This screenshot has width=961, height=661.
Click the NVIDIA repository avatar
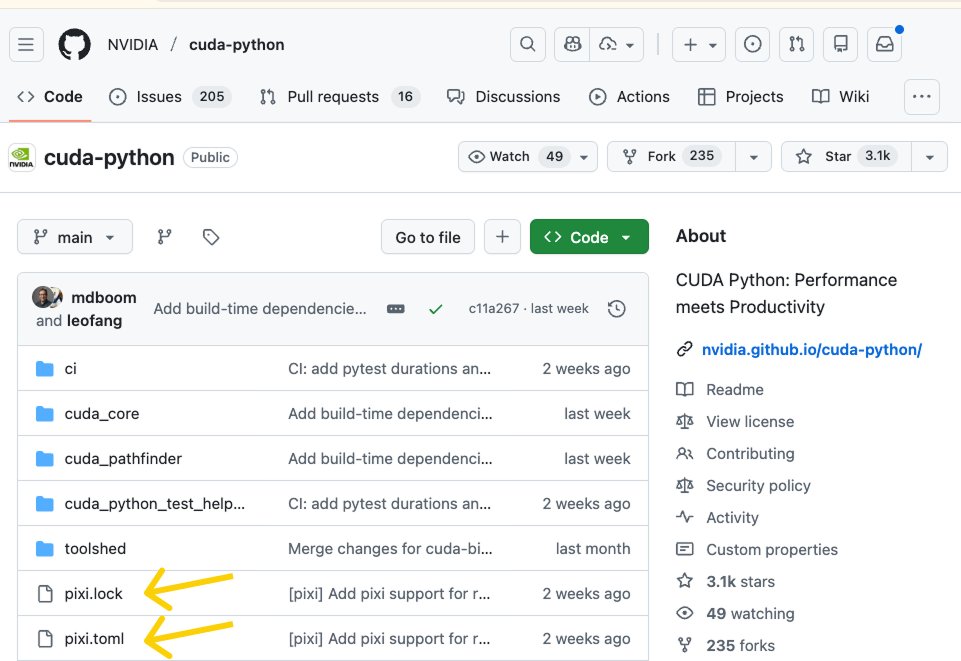point(21,157)
